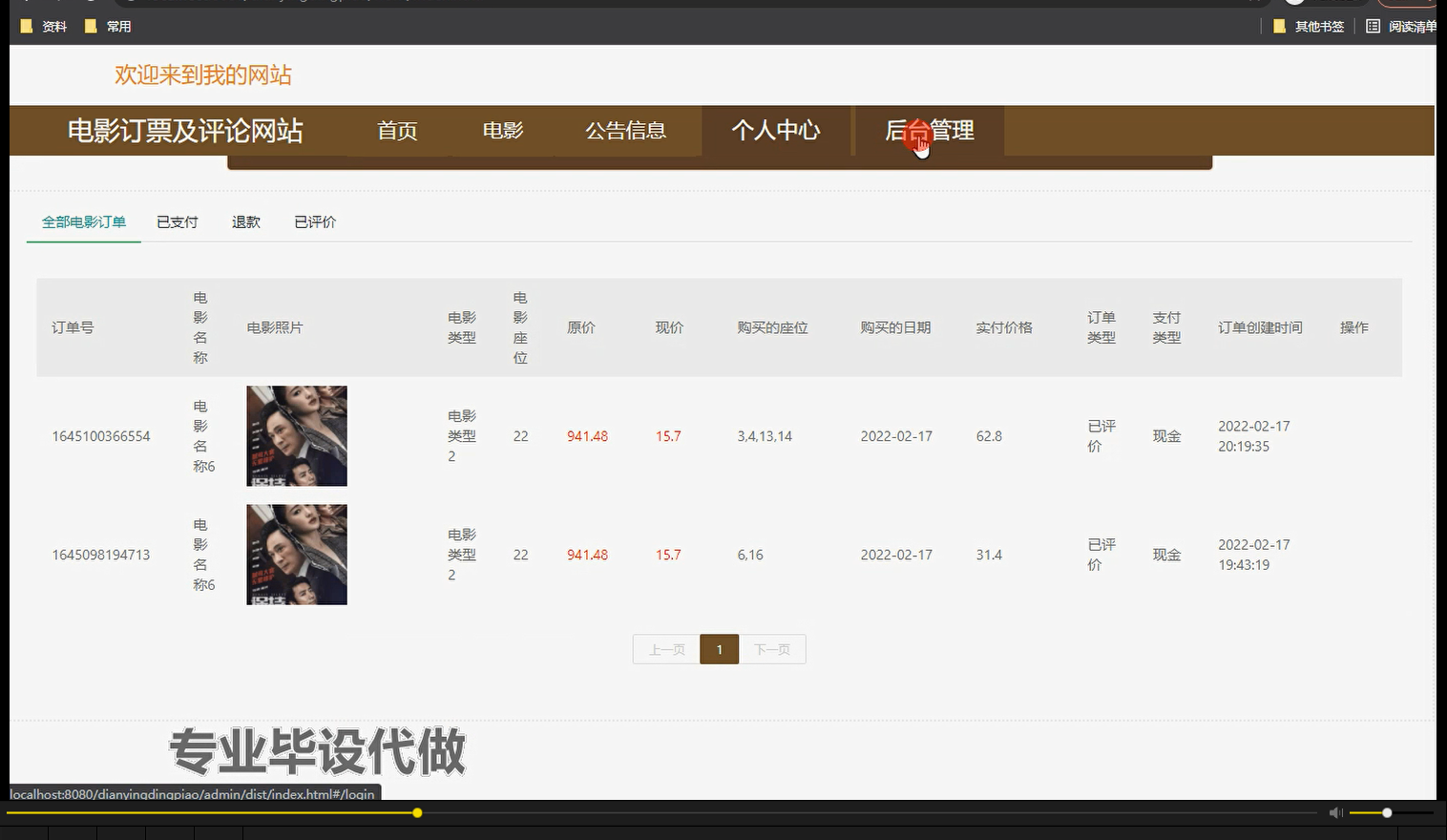Switch to the 已评价 tab
Screen dimensions: 1447x840
pos(315,221)
